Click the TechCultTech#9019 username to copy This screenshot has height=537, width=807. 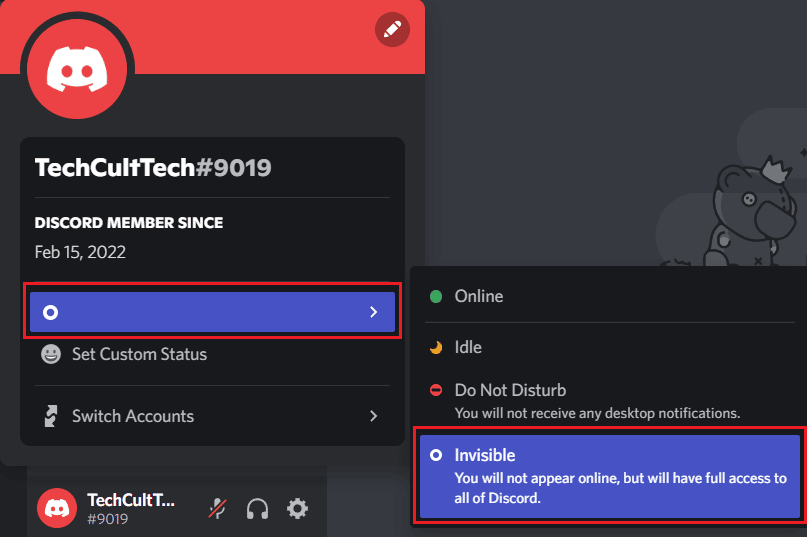[x=153, y=168]
